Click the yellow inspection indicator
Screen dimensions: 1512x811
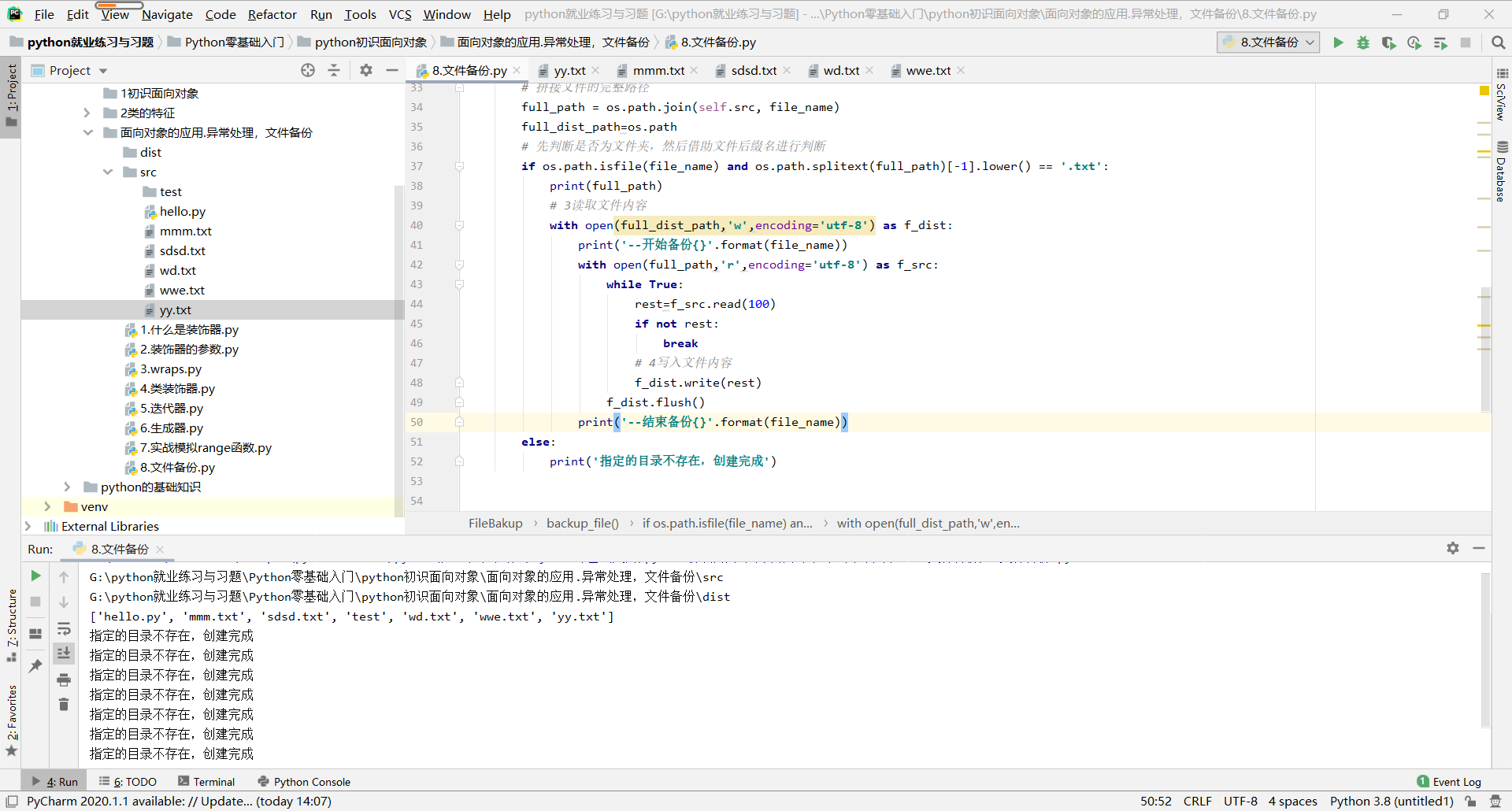click(1484, 91)
